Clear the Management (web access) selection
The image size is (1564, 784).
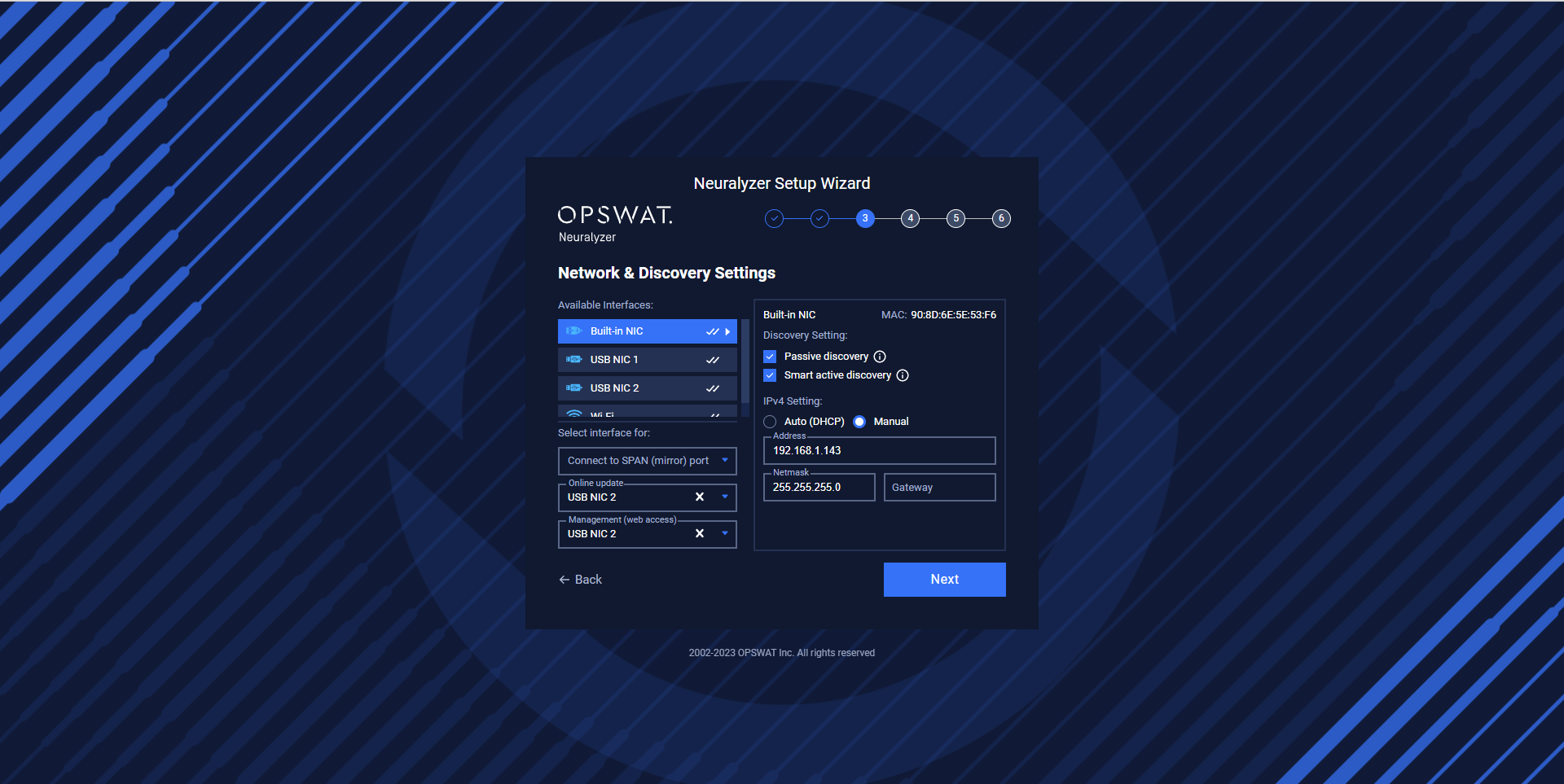(699, 533)
